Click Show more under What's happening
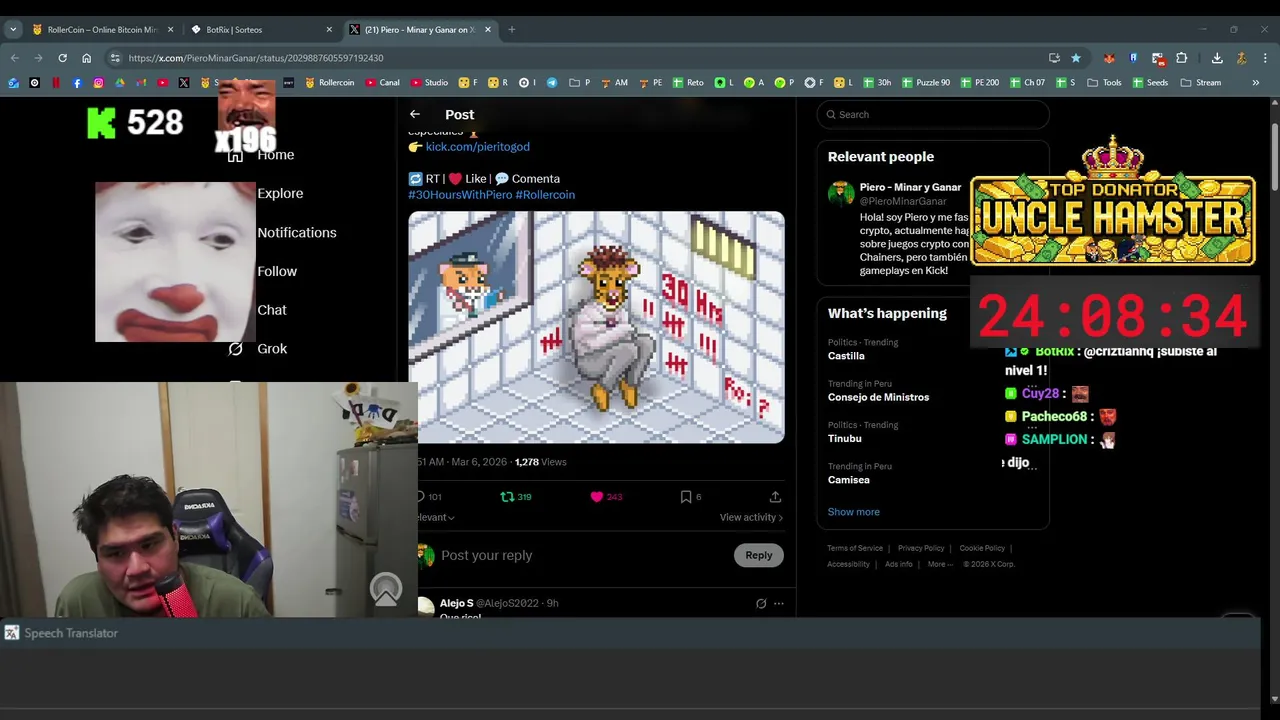This screenshot has height=720, width=1280. (x=853, y=512)
